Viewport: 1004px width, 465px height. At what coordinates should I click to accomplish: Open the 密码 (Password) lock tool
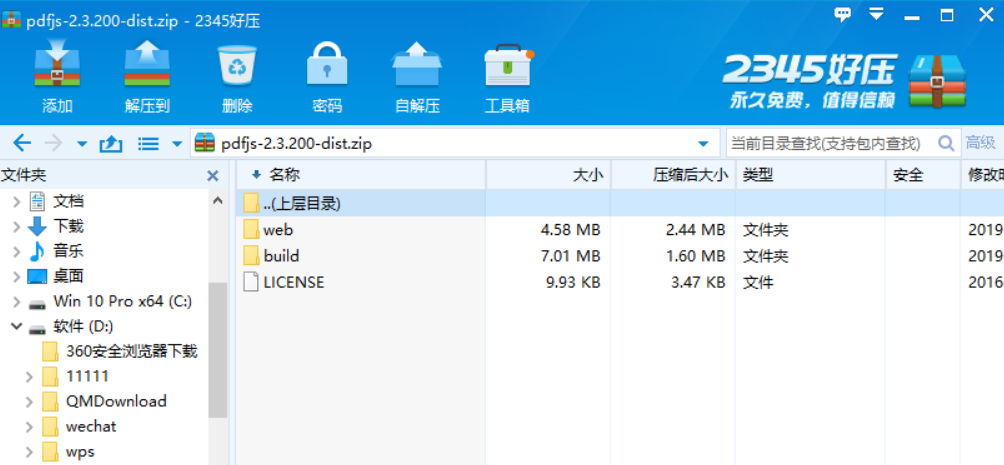pyautogui.click(x=327, y=64)
